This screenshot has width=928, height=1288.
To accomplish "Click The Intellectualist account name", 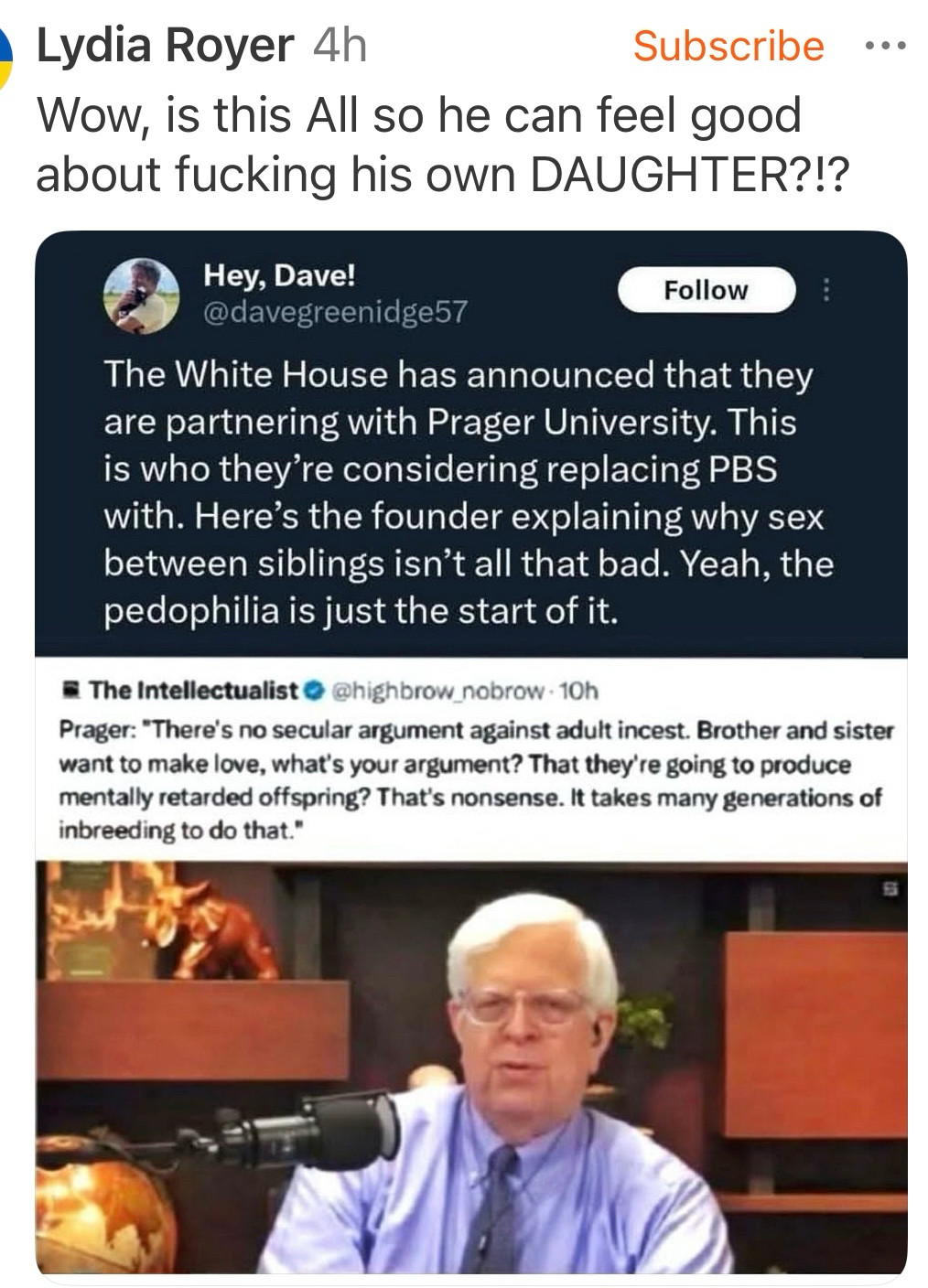I will pos(194,690).
